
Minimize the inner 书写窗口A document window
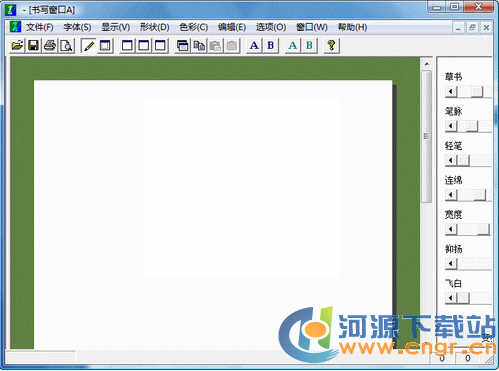coord(459,28)
